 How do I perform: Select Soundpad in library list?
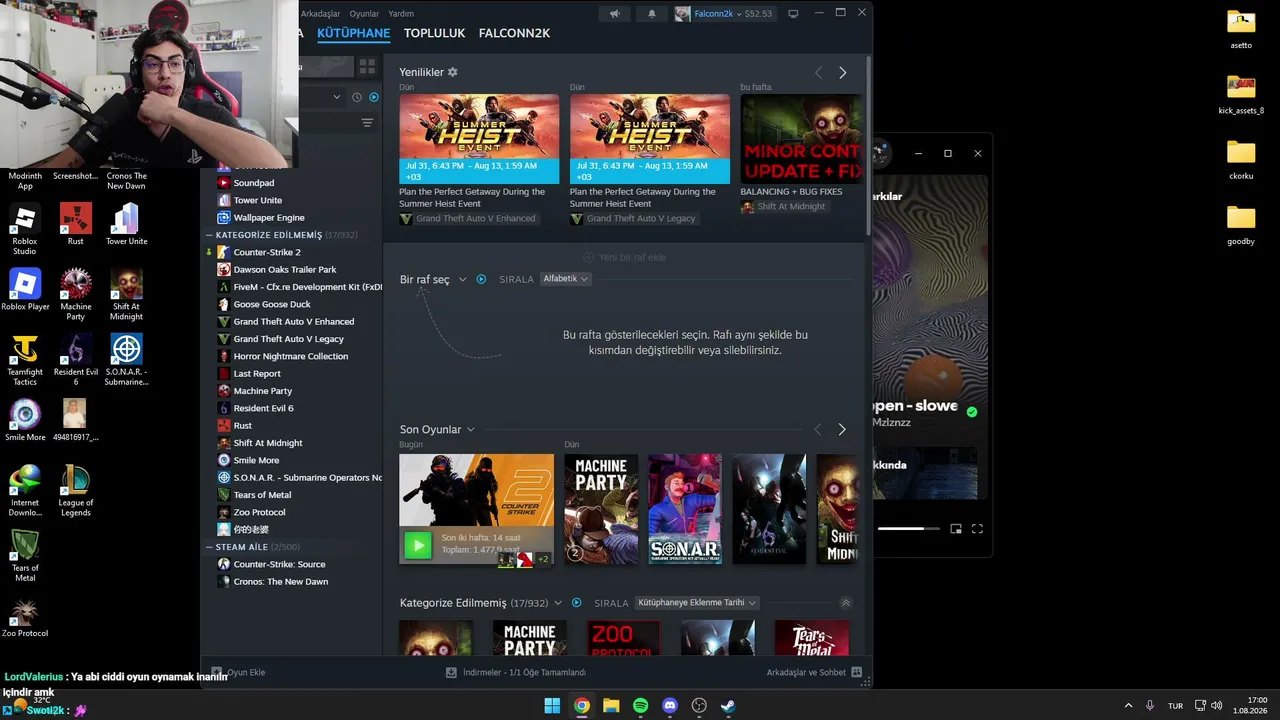(x=254, y=183)
